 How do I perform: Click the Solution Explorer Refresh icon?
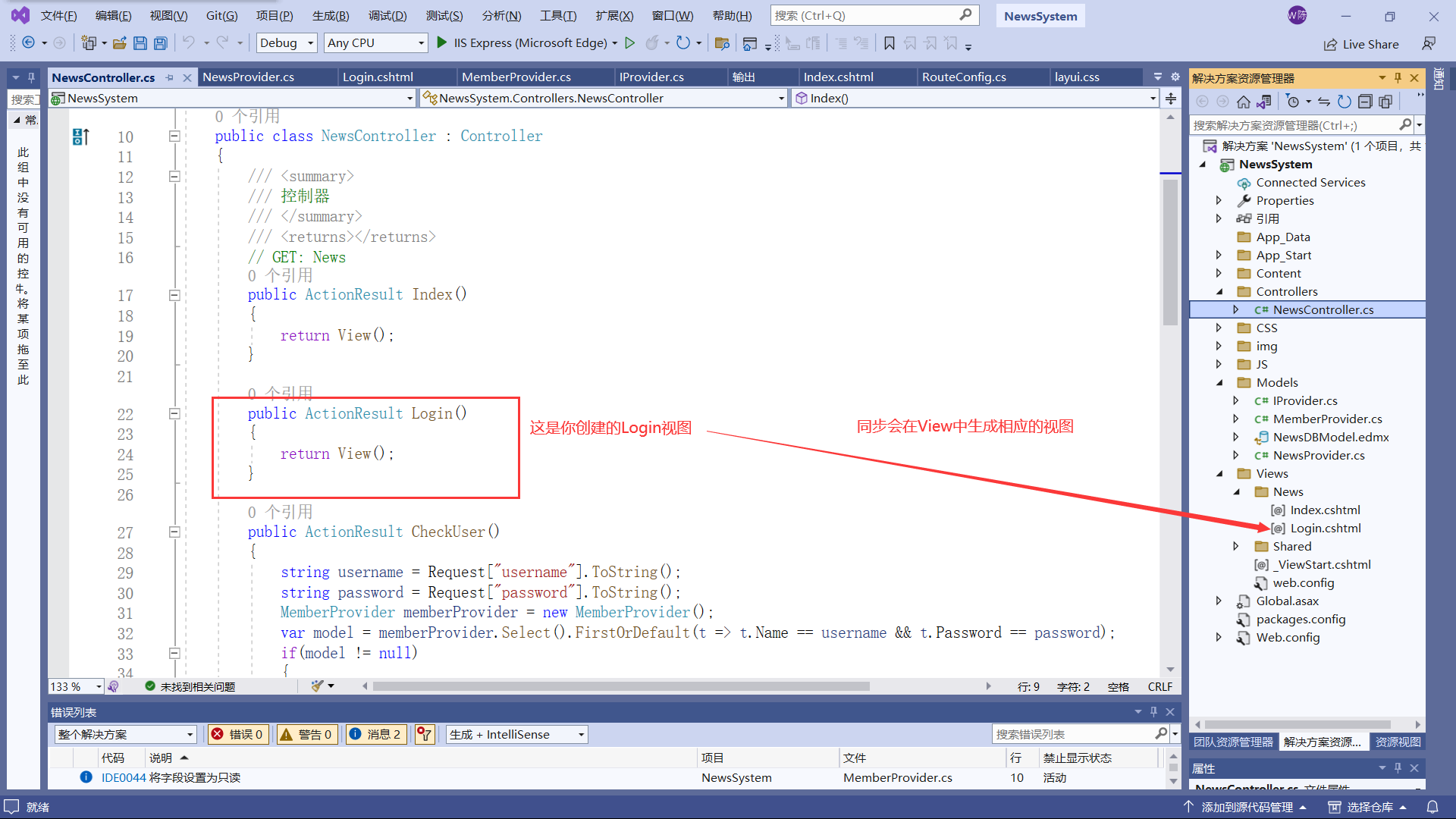click(x=1345, y=102)
